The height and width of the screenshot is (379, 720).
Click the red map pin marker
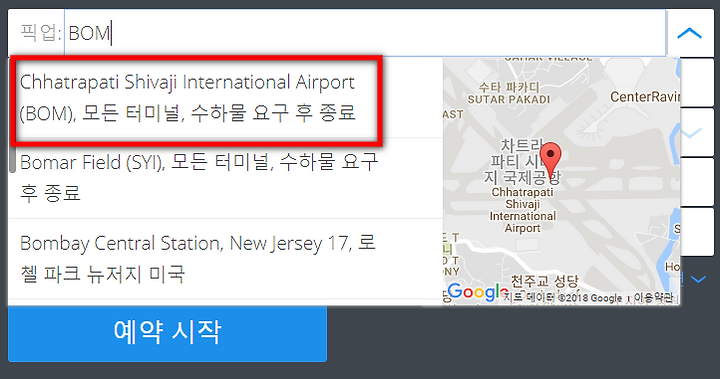click(x=550, y=160)
